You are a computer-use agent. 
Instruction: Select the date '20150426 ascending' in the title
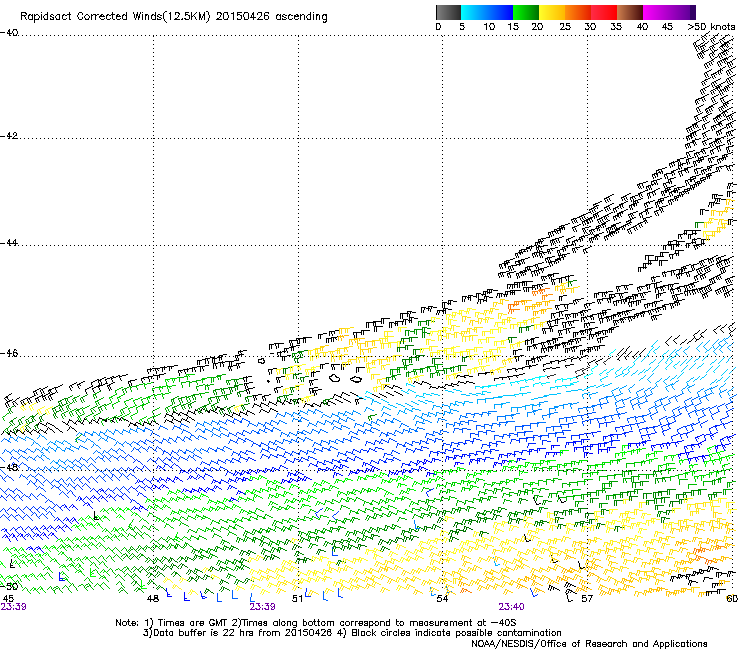[x=271, y=17]
